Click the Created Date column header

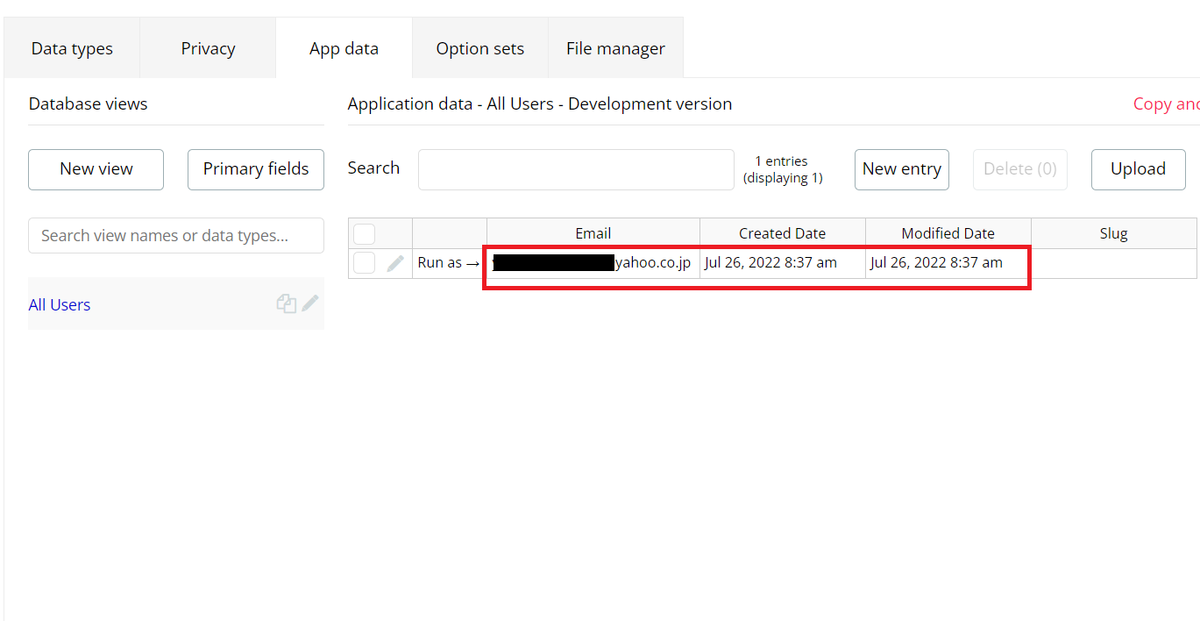pyautogui.click(x=782, y=233)
